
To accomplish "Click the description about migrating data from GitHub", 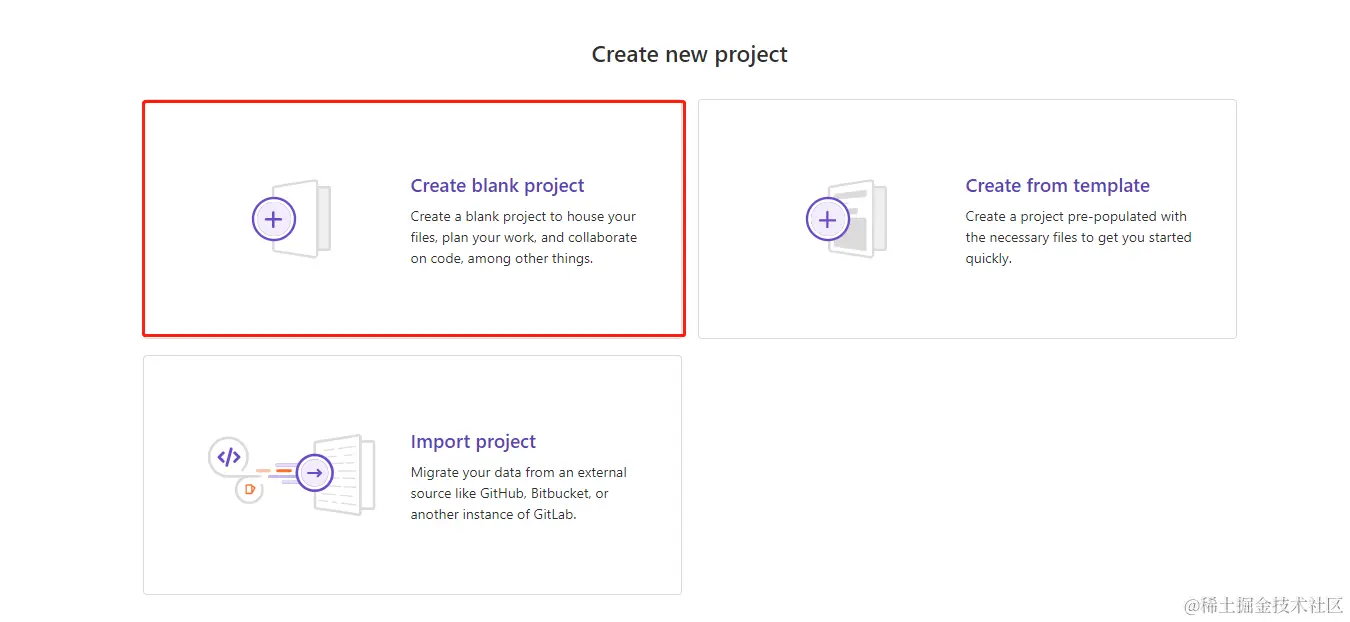I will (518, 494).
